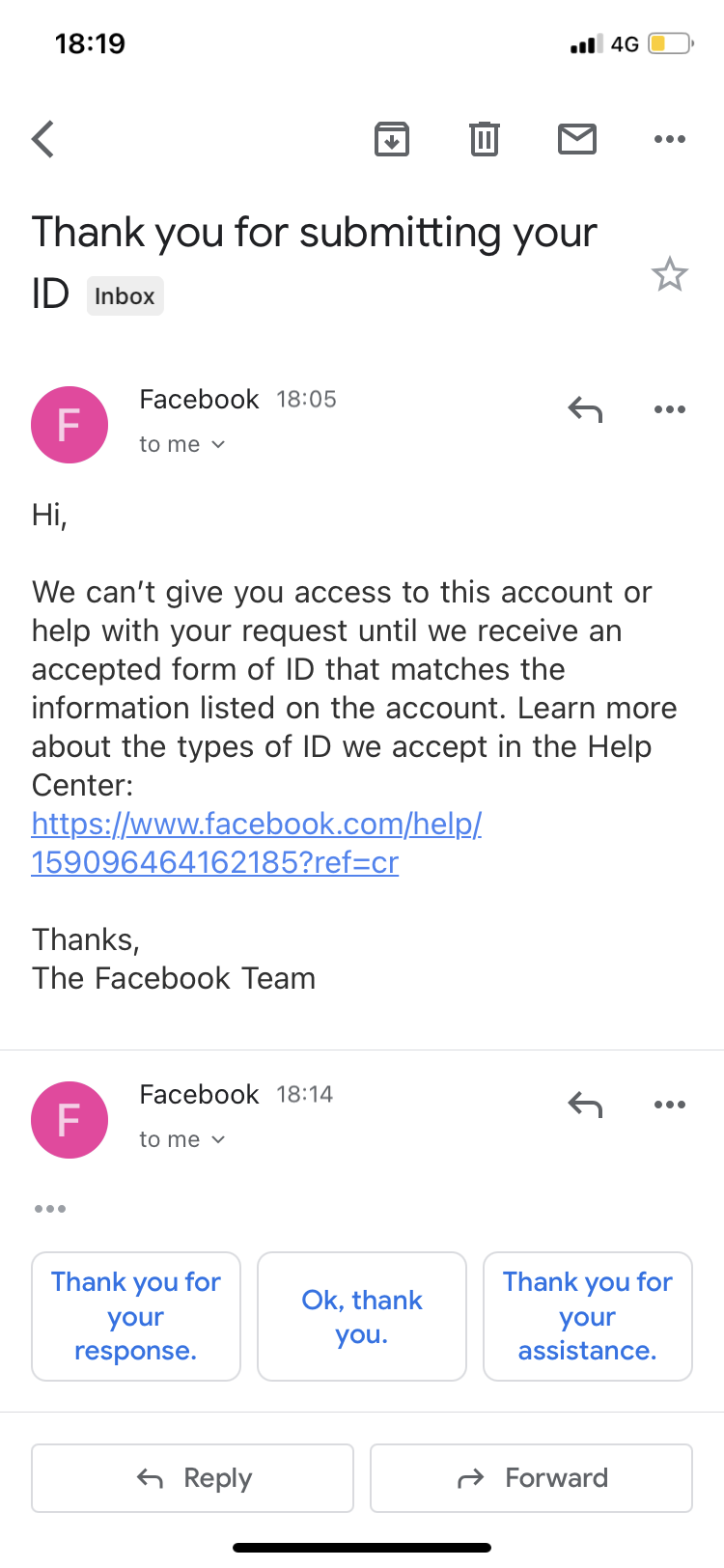
Task: Go back using the left arrow
Action: coord(43,139)
